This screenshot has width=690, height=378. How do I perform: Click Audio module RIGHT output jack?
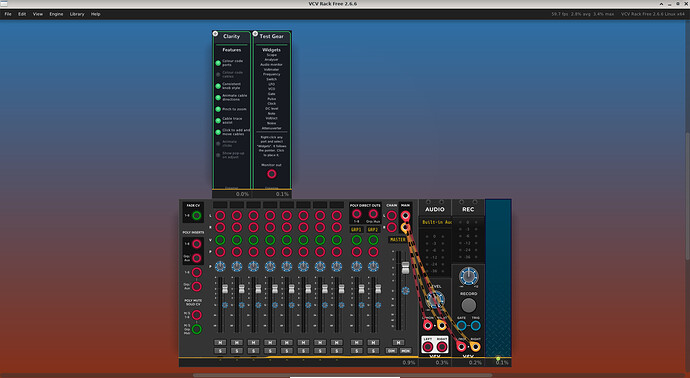click(442, 347)
